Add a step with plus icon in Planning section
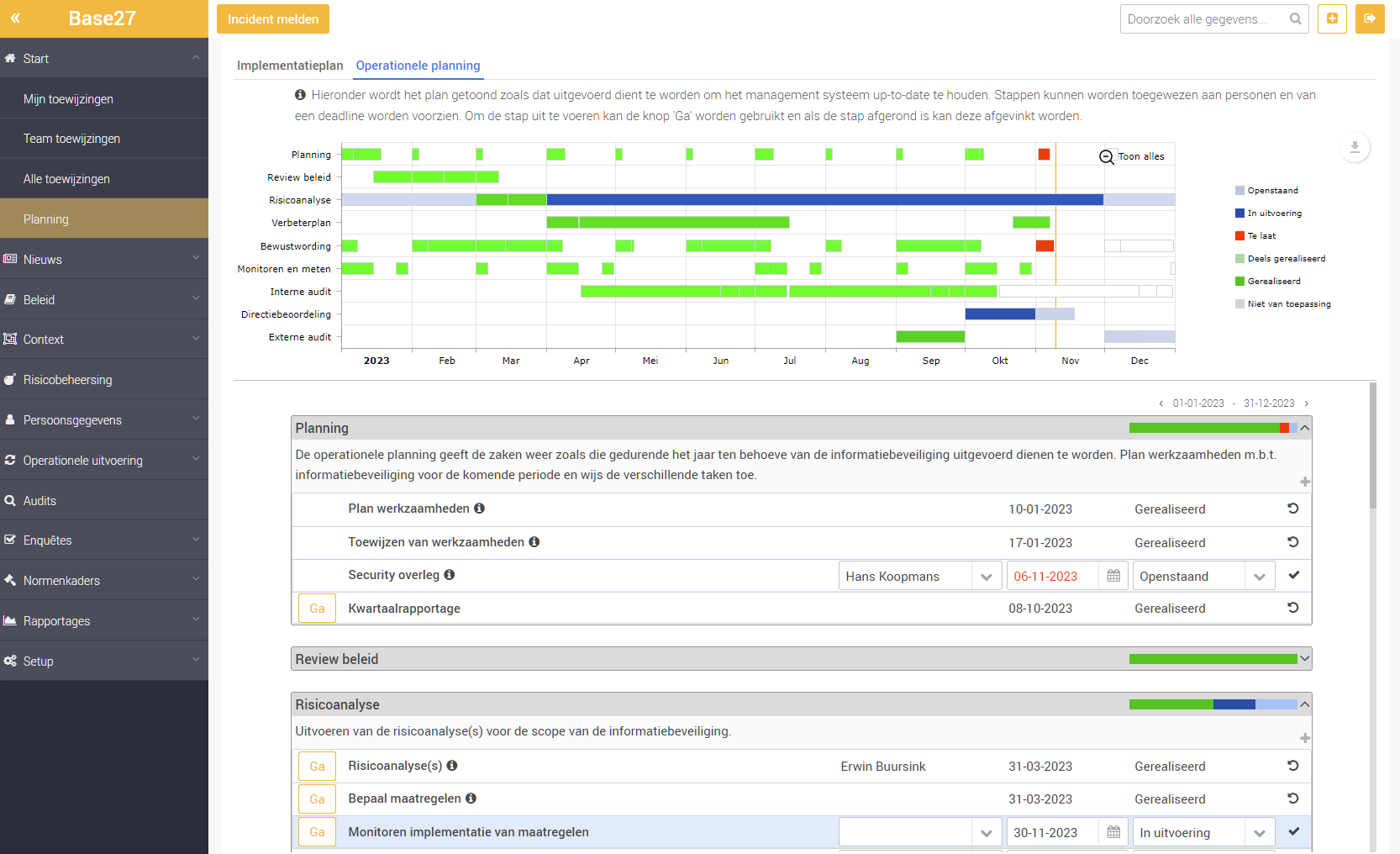The image size is (1400, 854). 1305,482
